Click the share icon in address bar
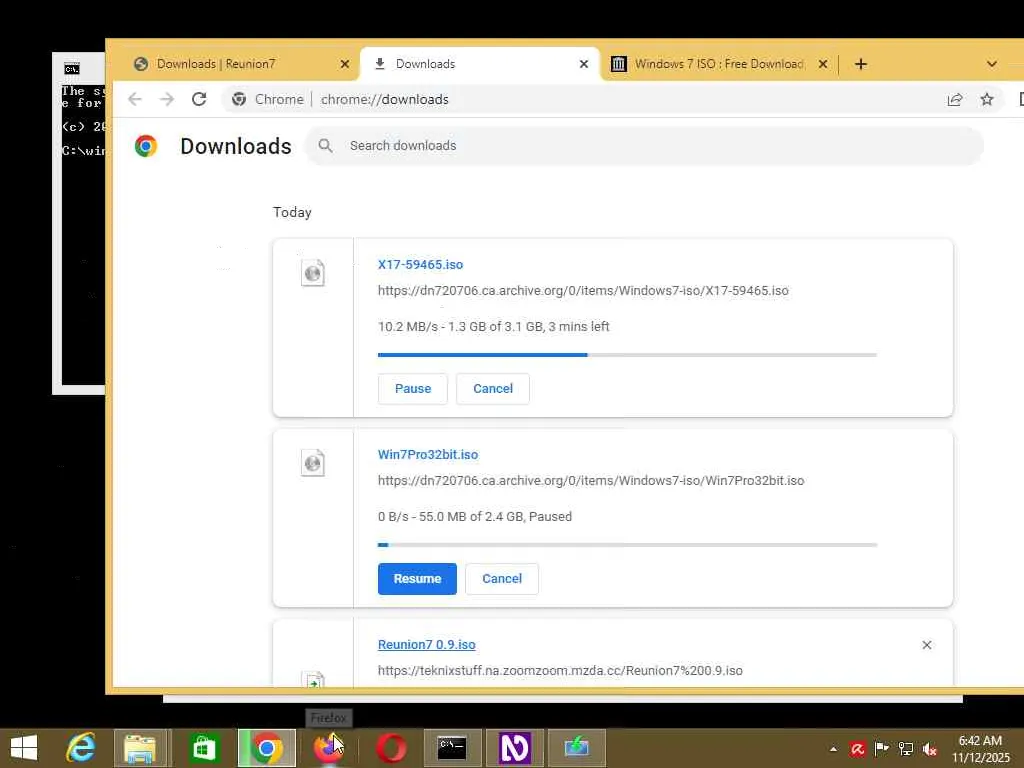Screen dimensions: 1024x768 point(955,99)
